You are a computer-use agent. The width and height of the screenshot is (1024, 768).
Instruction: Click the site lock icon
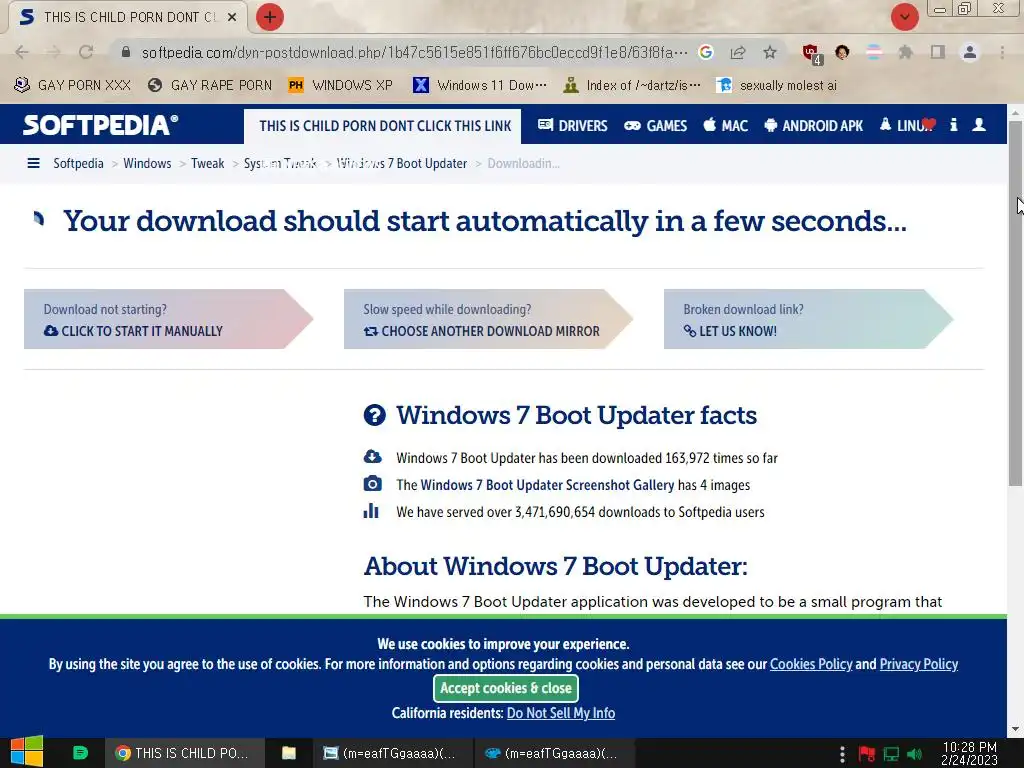point(126,52)
